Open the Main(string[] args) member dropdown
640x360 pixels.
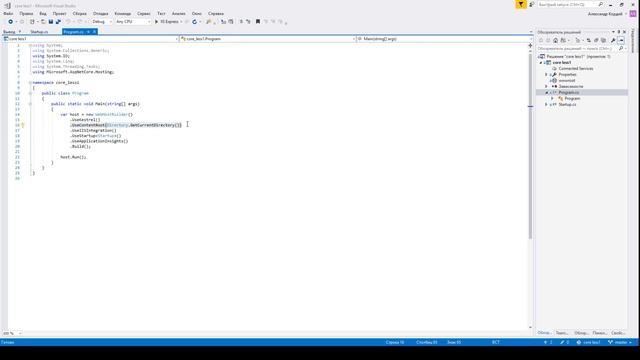tap(444, 39)
